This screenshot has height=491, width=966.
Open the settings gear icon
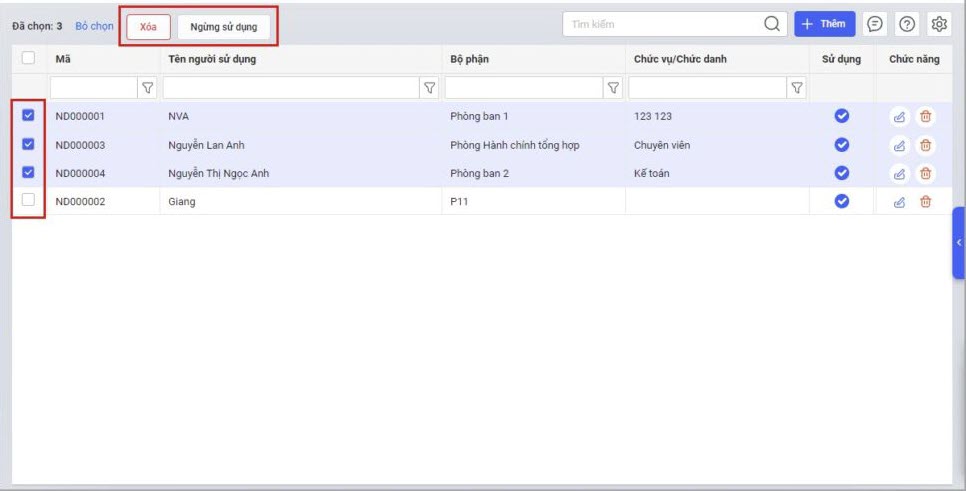click(939, 25)
